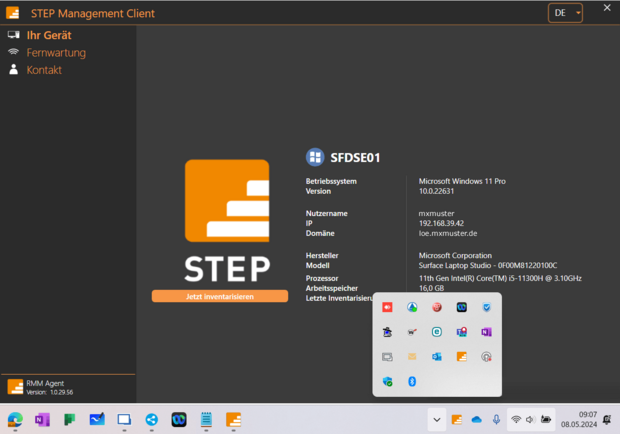Open the STEP taskbar icon
Image resolution: width=620 pixels, height=434 pixels.
tap(233, 419)
